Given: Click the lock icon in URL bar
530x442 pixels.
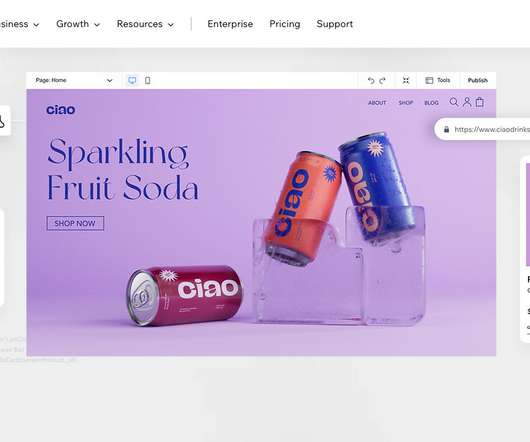Looking at the screenshot, I should tap(447, 129).
